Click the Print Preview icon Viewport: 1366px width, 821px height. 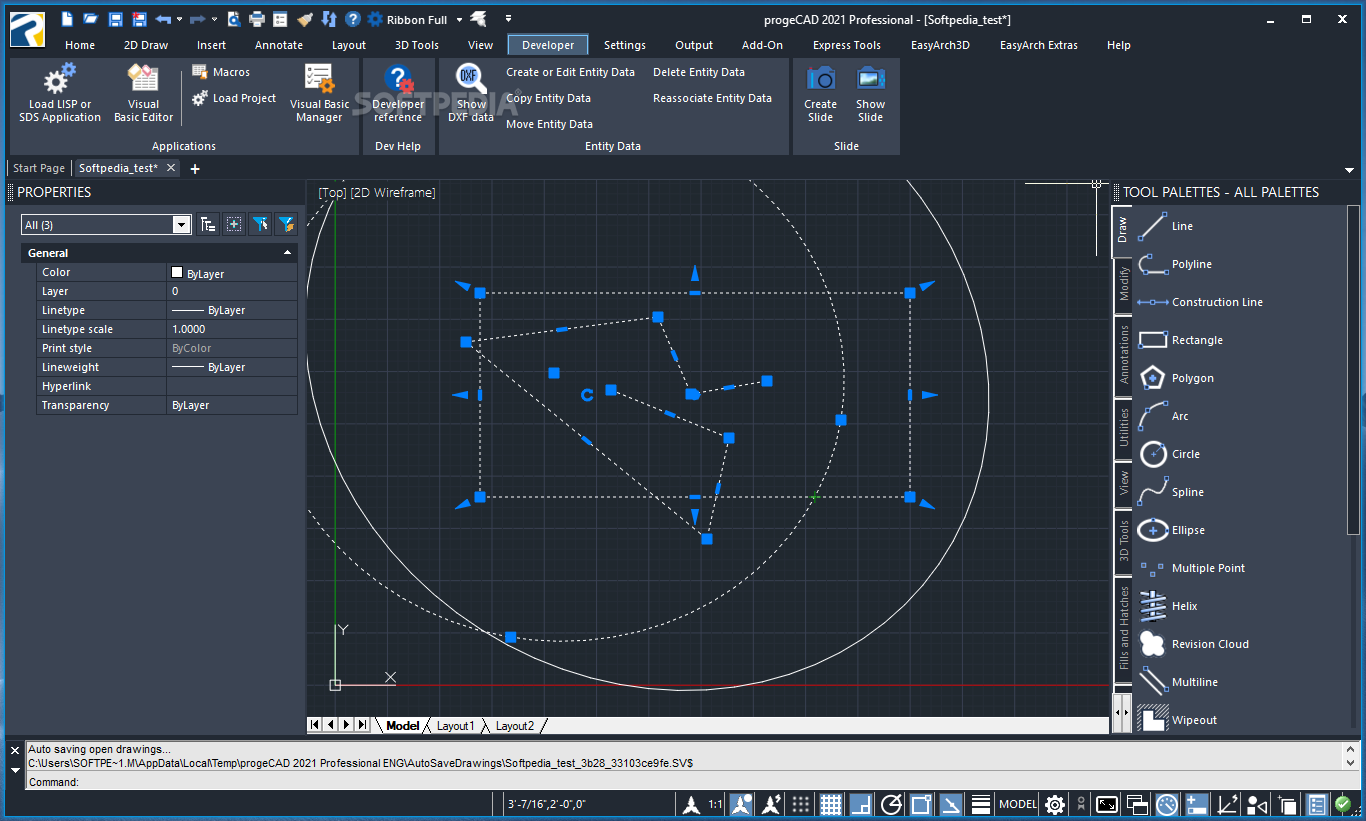pyautogui.click(x=233, y=19)
